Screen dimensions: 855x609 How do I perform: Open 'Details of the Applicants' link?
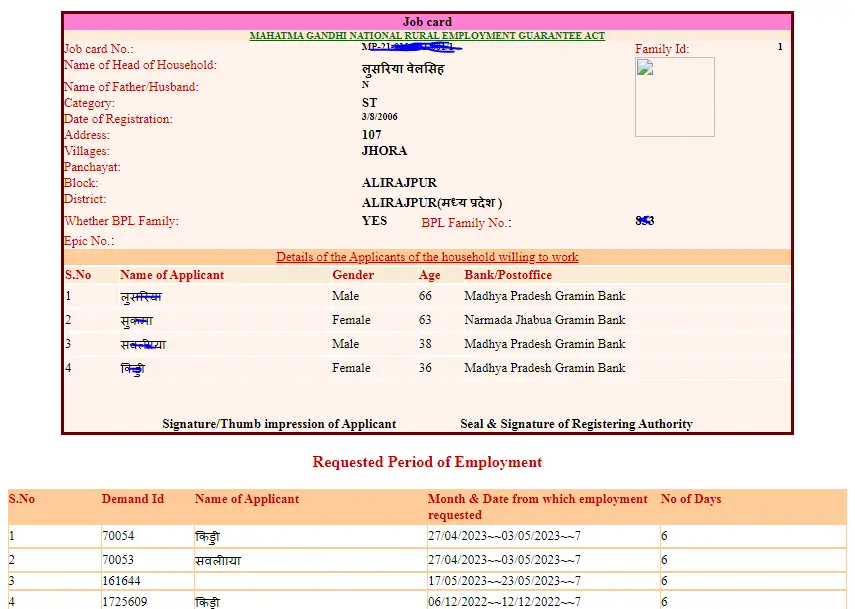(427, 257)
